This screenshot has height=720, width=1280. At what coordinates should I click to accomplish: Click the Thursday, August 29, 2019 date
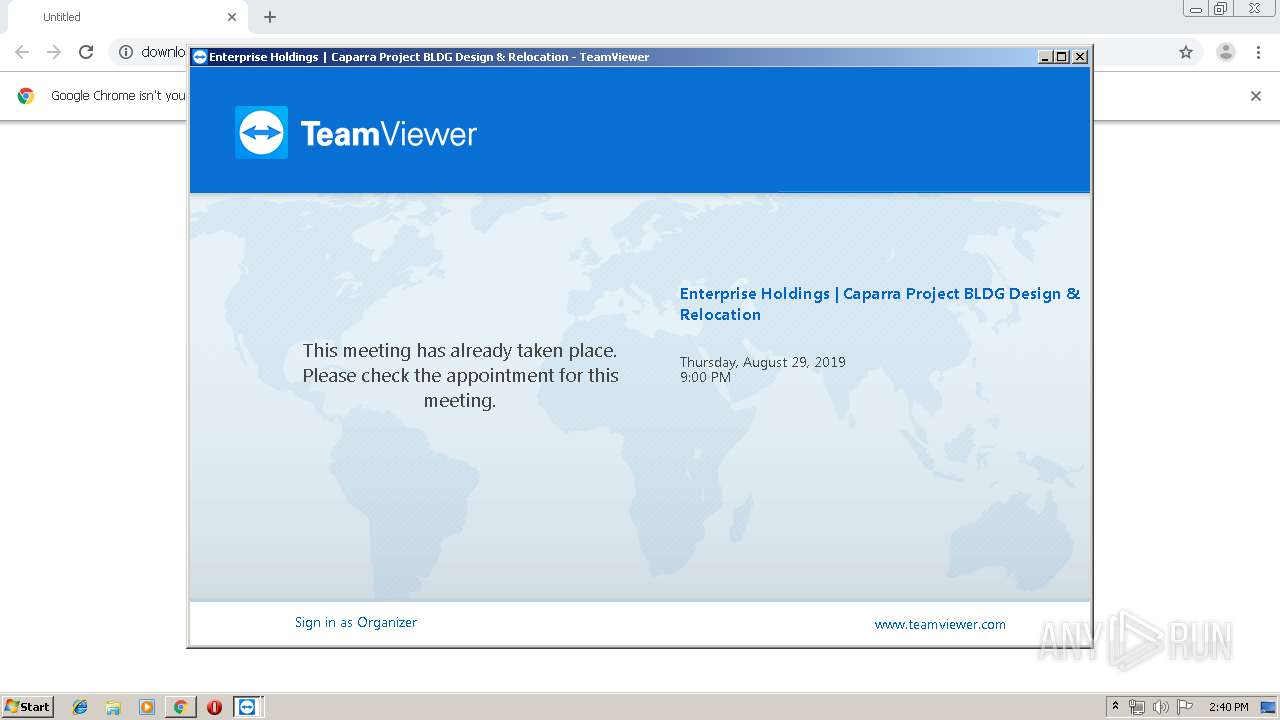763,362
